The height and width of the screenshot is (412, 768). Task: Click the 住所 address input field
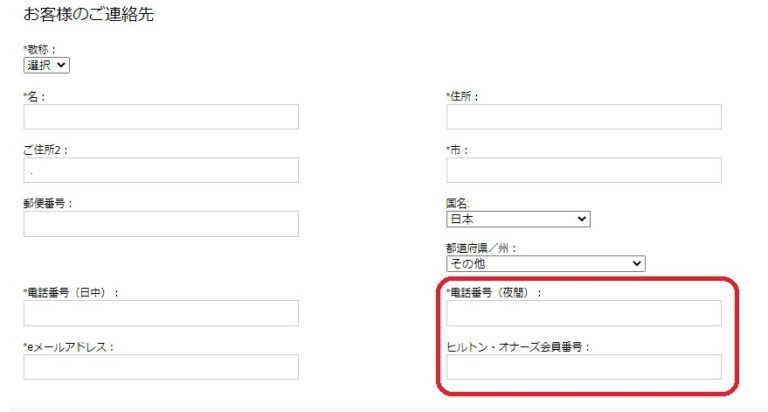[583, 117]
